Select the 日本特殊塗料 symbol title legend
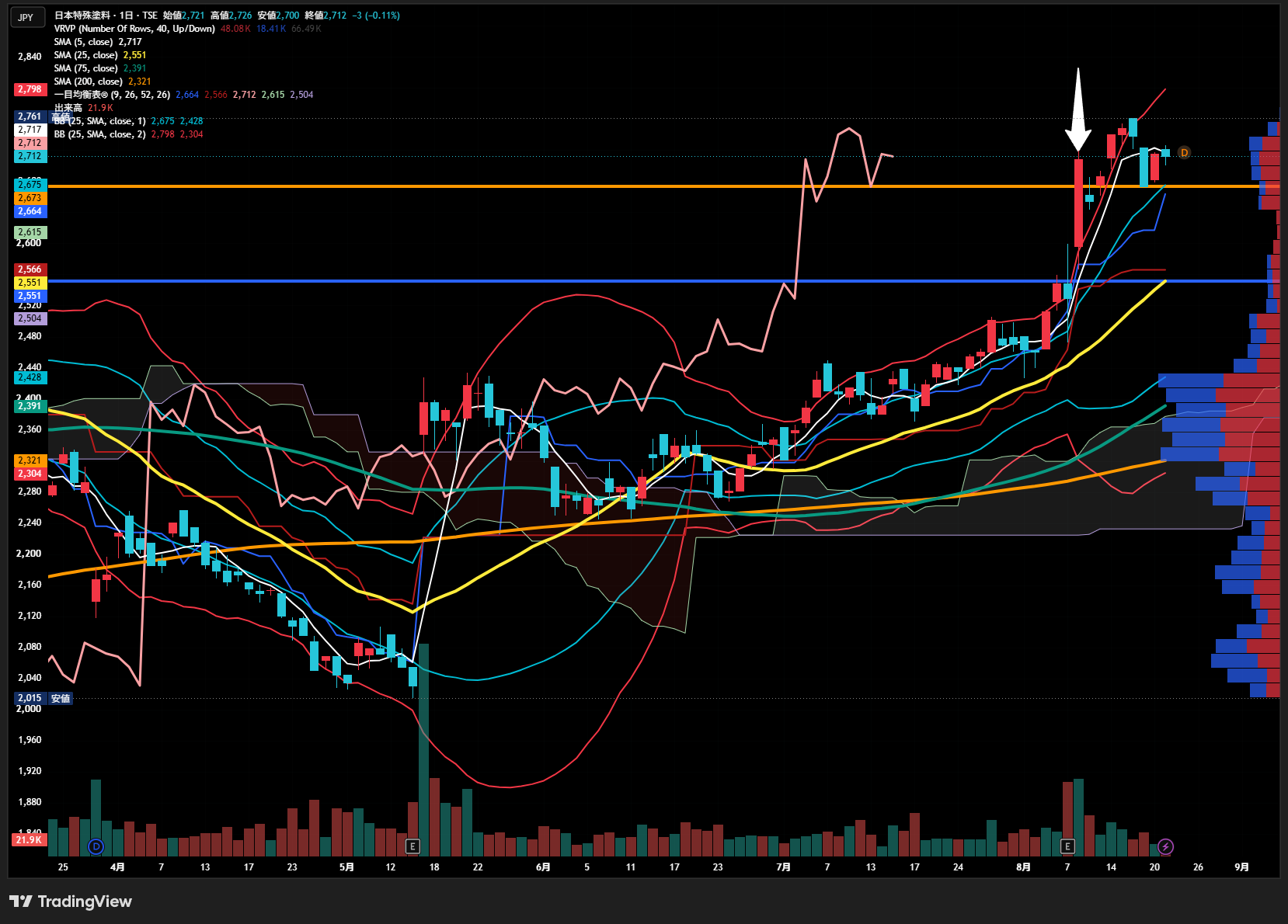The image size is (1288, 924). click(x=106, y=16)
